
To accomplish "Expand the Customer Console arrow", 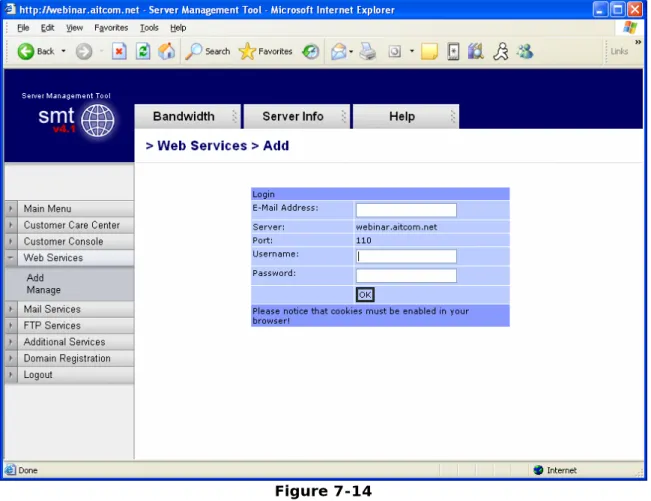I will tap(11, 241).
